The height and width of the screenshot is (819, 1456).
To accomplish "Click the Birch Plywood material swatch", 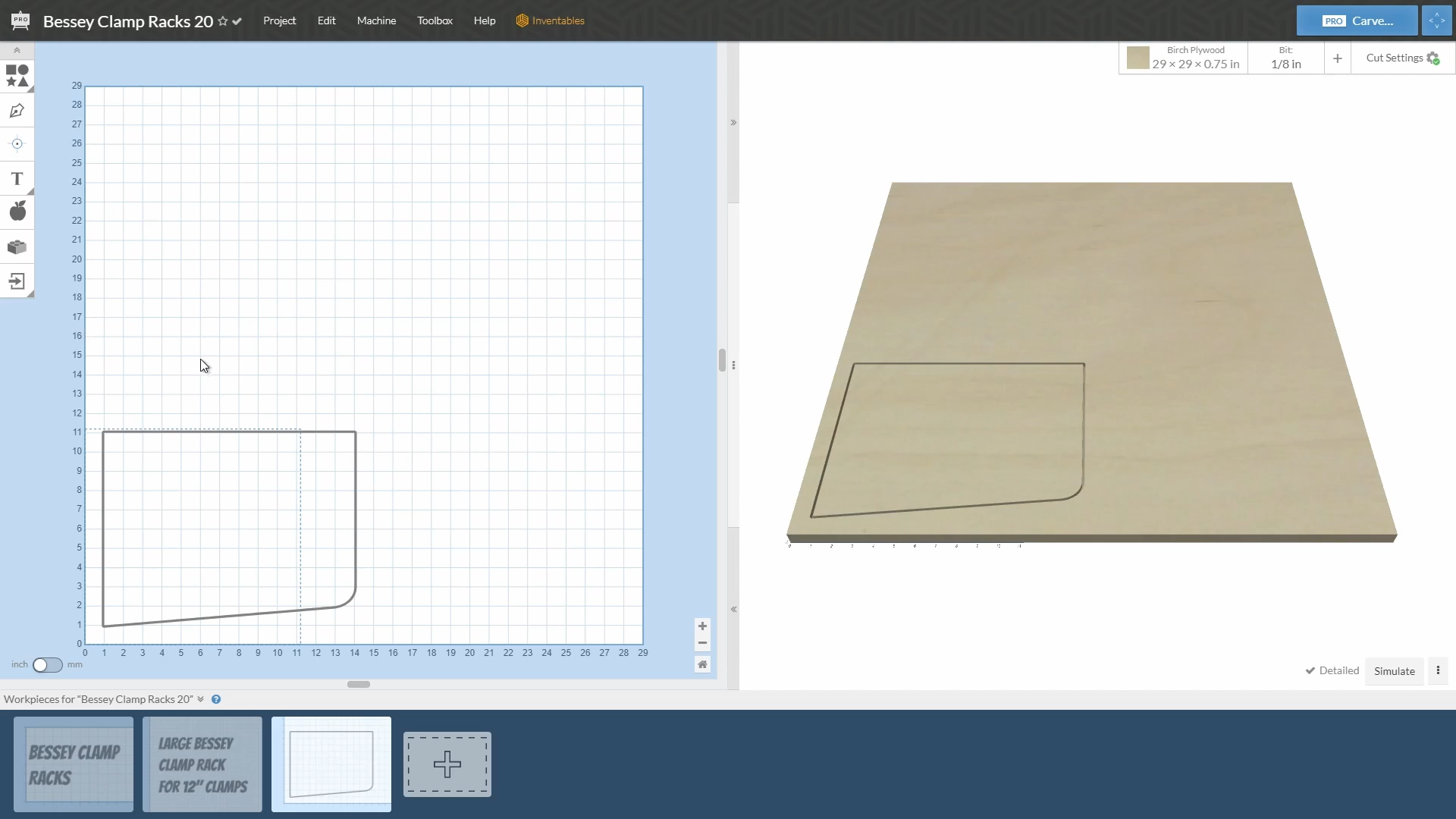I will 1137,58.
